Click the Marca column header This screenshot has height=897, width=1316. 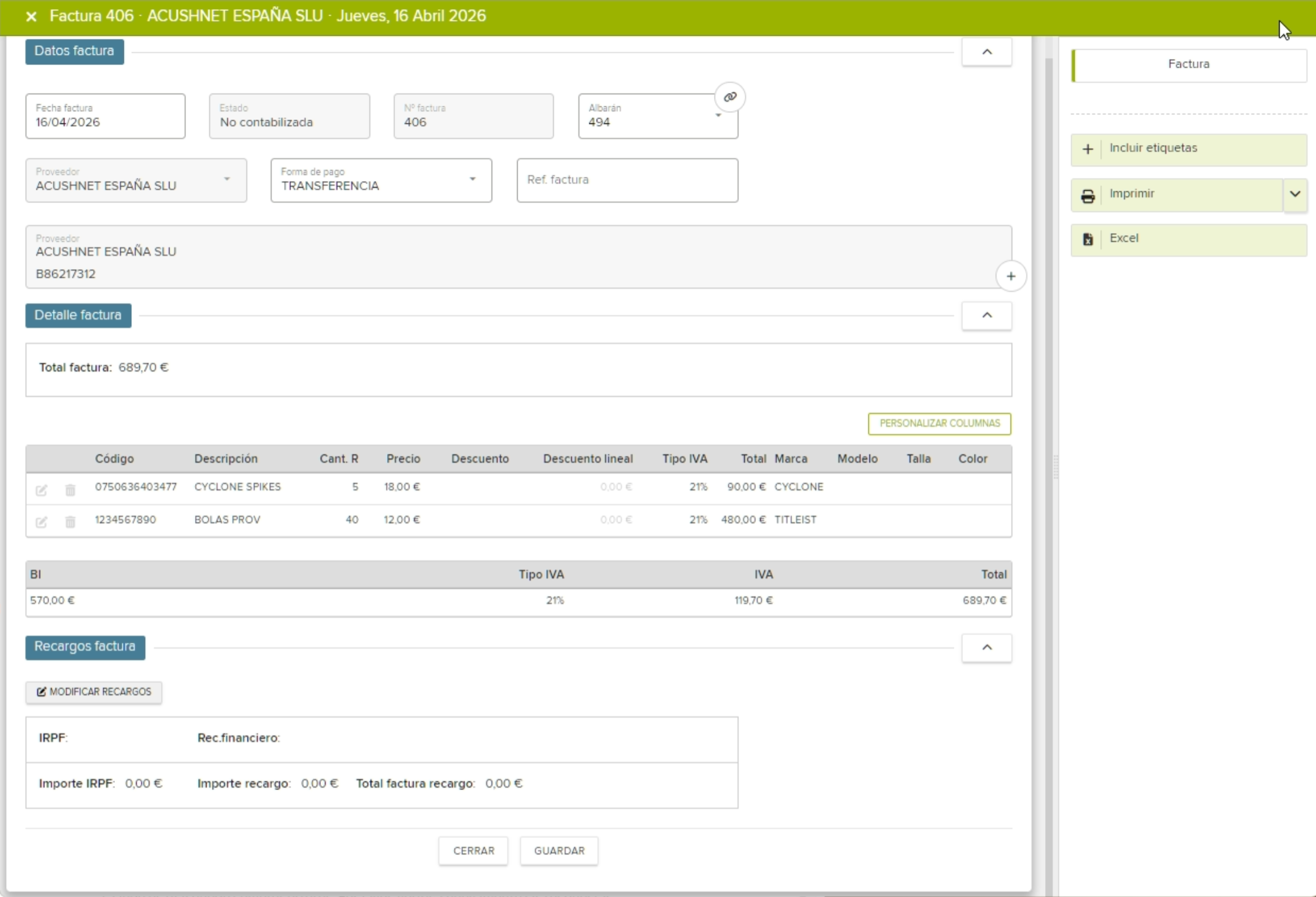click(791, 459)
